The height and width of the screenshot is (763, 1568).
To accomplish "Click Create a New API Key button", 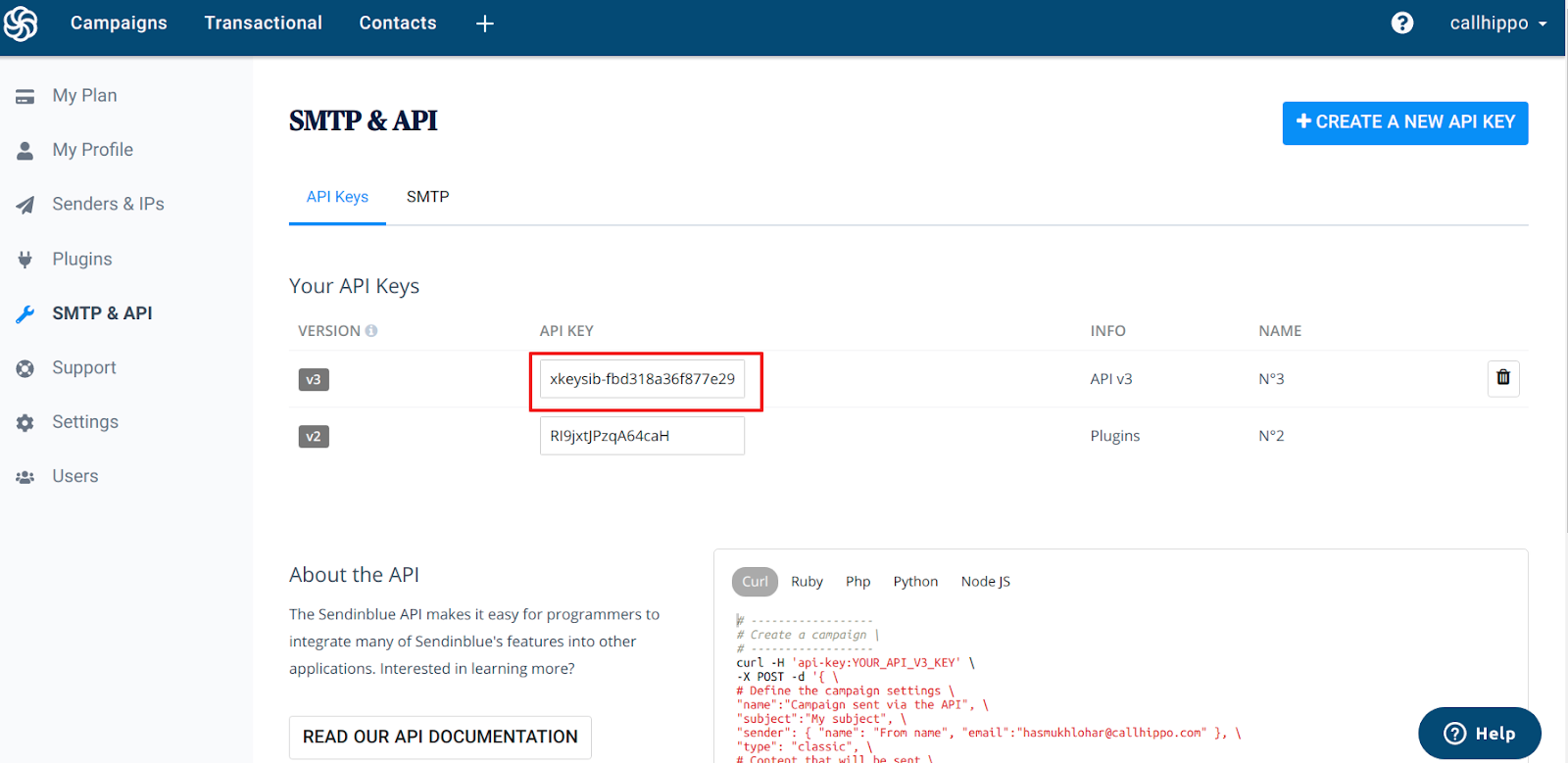I will click(x=1405, y=122).
